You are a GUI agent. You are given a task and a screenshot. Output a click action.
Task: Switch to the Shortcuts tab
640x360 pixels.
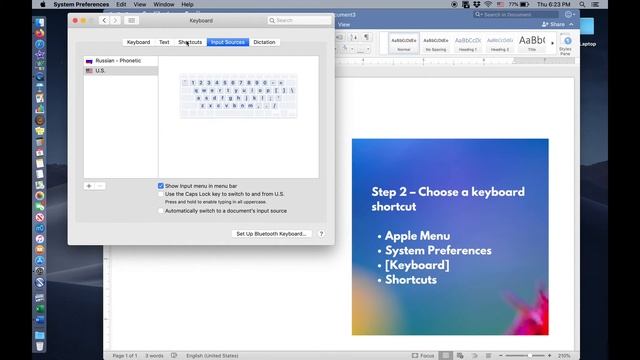tap(190, 42)
